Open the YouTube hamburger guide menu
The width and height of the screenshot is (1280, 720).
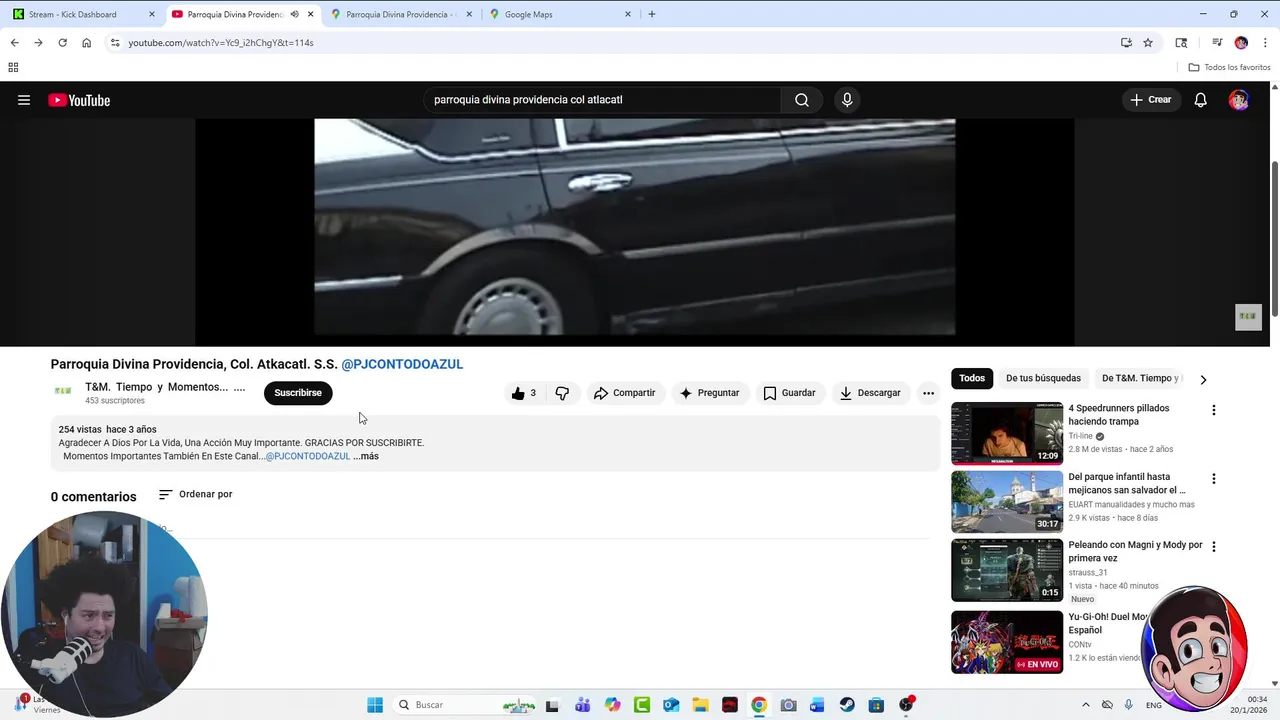pos(24,100)
